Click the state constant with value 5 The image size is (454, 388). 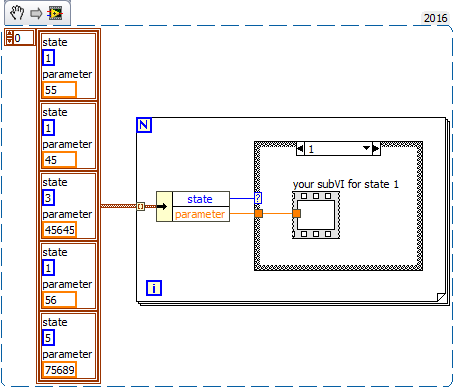48,338
